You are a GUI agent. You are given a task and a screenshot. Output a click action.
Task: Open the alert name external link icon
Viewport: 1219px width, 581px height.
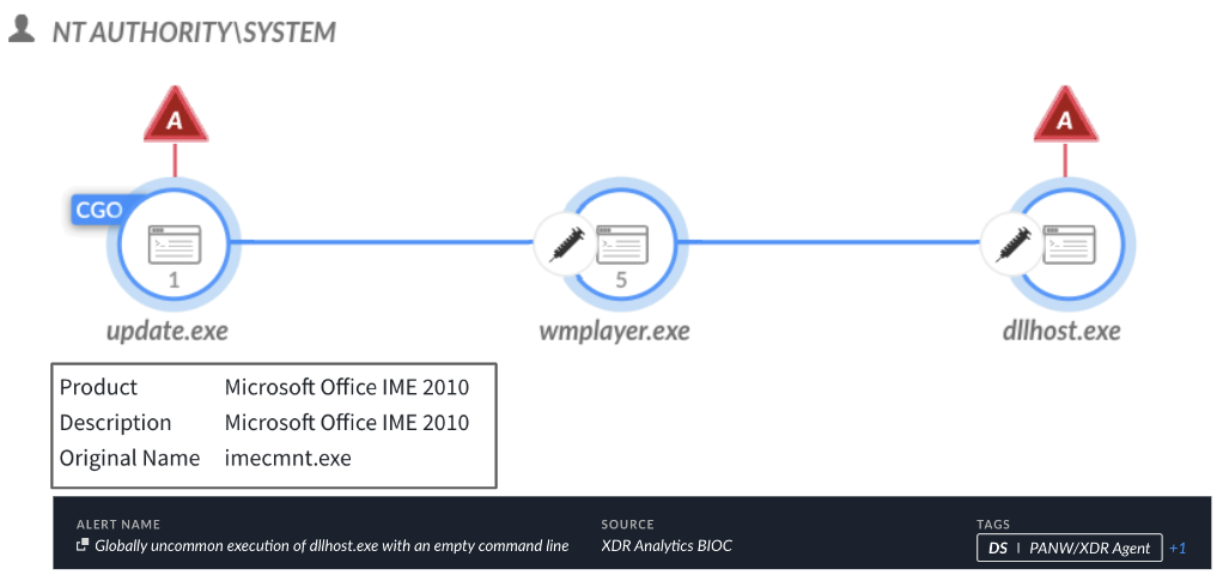pyautogui.click(x=83, y=545)
